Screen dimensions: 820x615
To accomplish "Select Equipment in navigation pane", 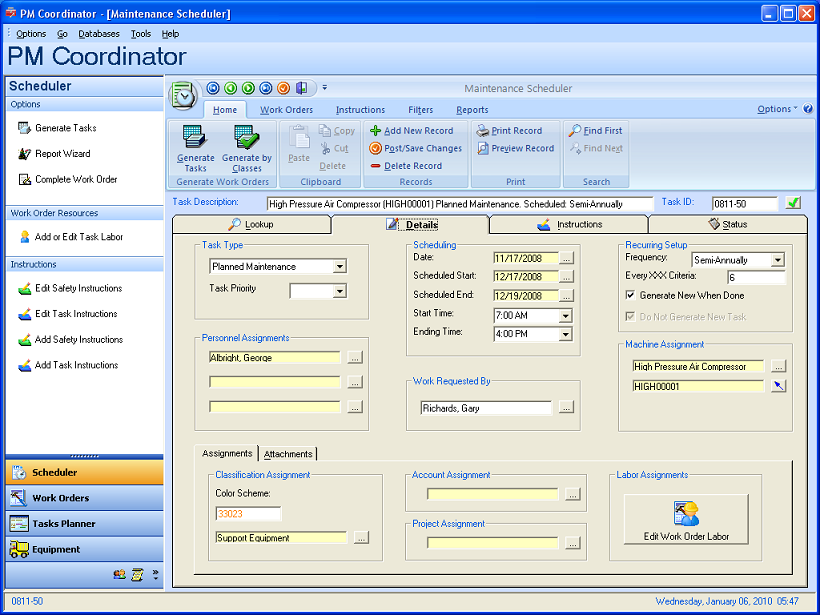I will (84, 549).
